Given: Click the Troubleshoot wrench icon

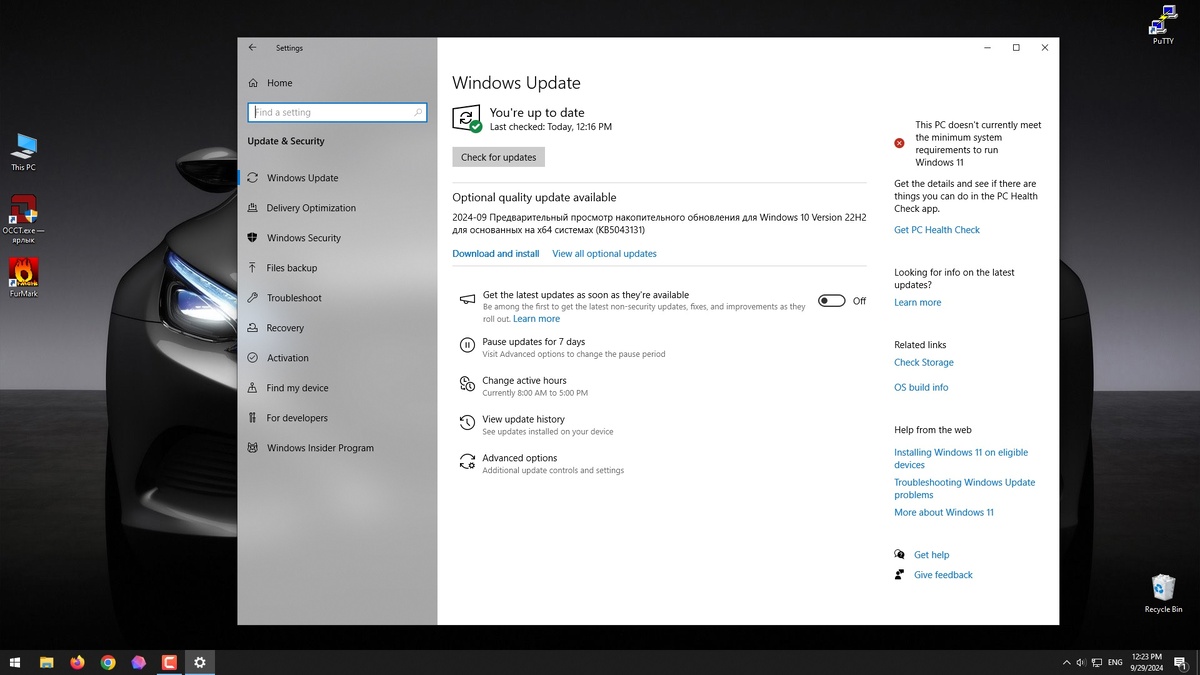Looking at the screenshot, I should click(x=253, y=298).
